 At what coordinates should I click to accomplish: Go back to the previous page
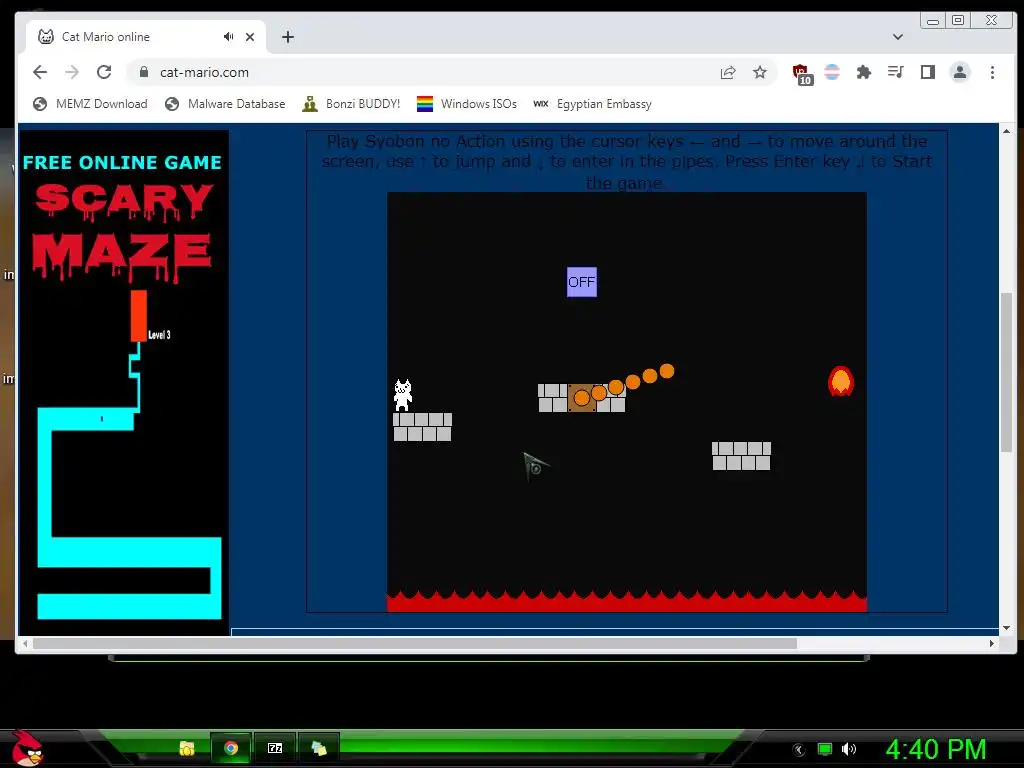[40, 72]
